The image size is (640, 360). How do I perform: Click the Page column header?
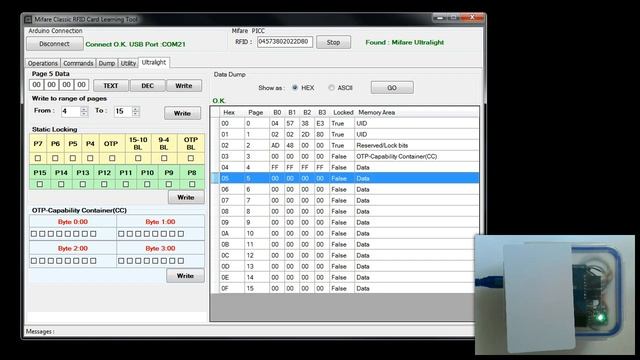click(x=256, y=112)
